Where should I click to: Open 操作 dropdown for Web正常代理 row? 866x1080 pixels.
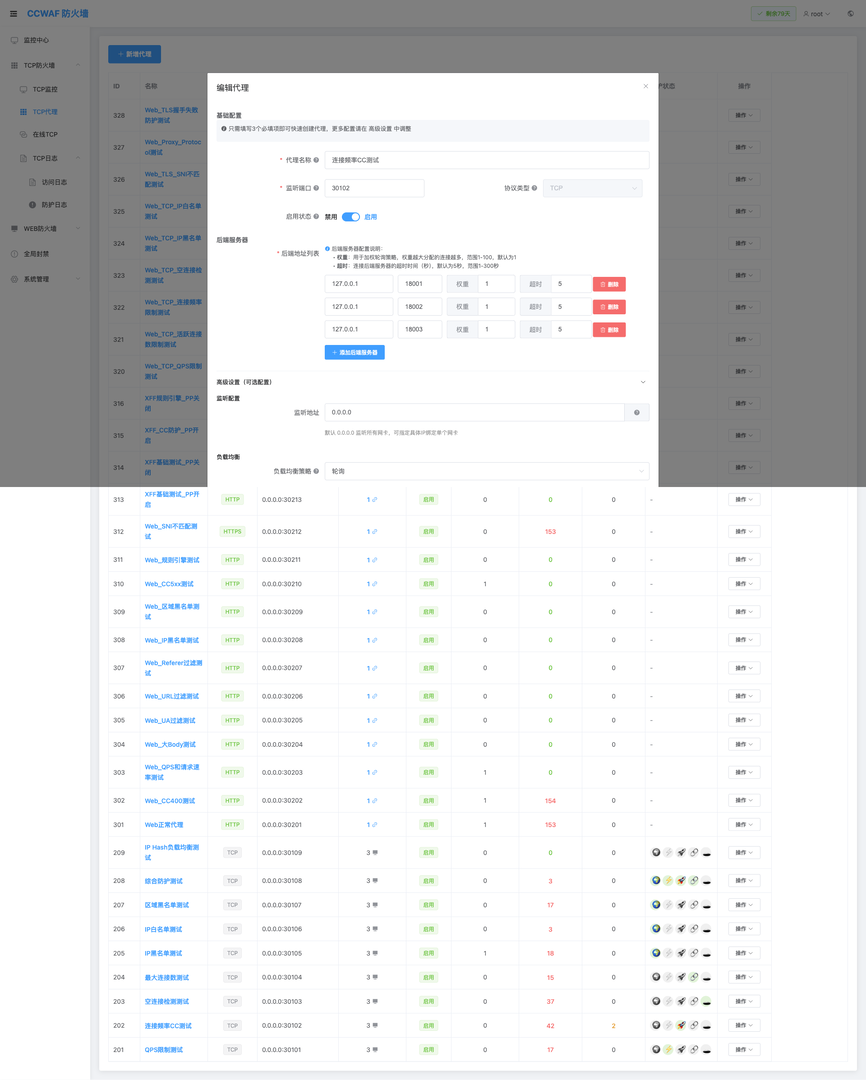(x=744, y=824)
